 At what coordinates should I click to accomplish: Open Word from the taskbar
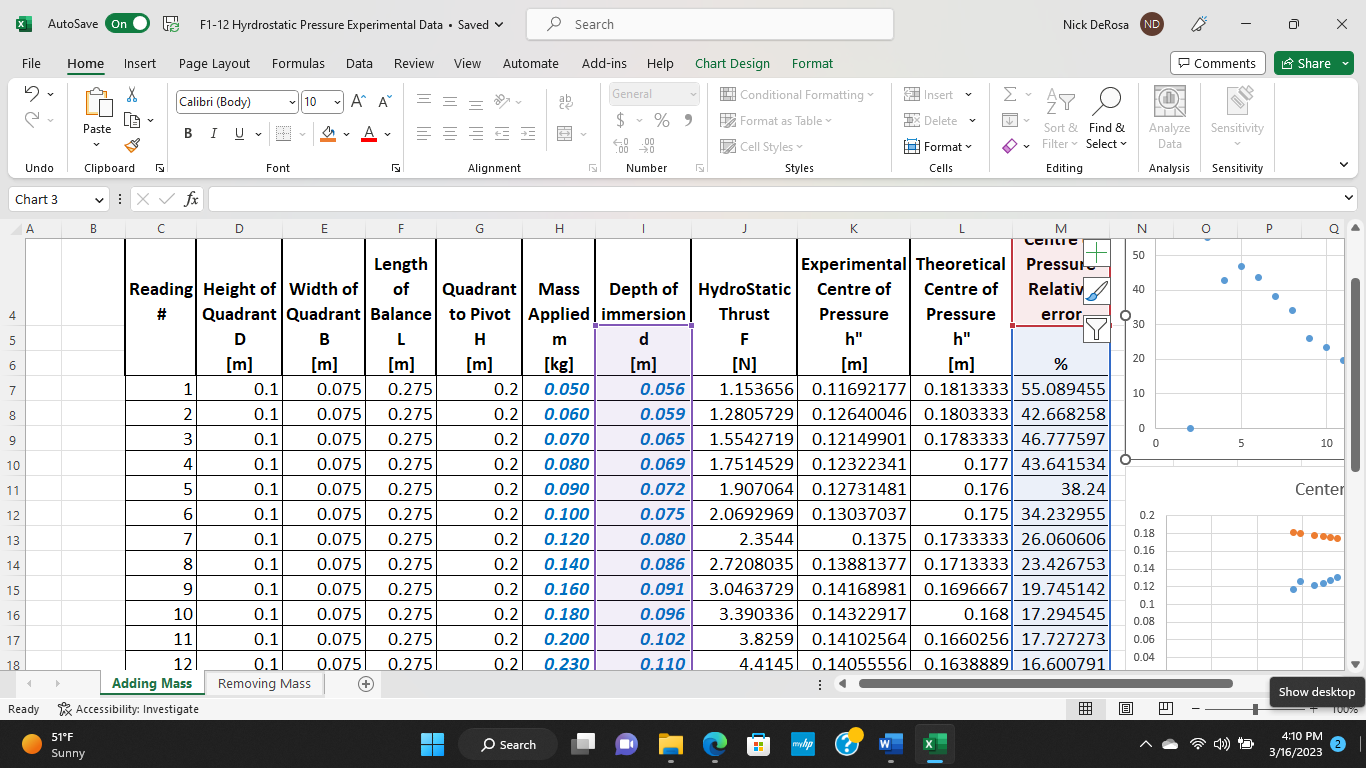[x=889, y=744]
